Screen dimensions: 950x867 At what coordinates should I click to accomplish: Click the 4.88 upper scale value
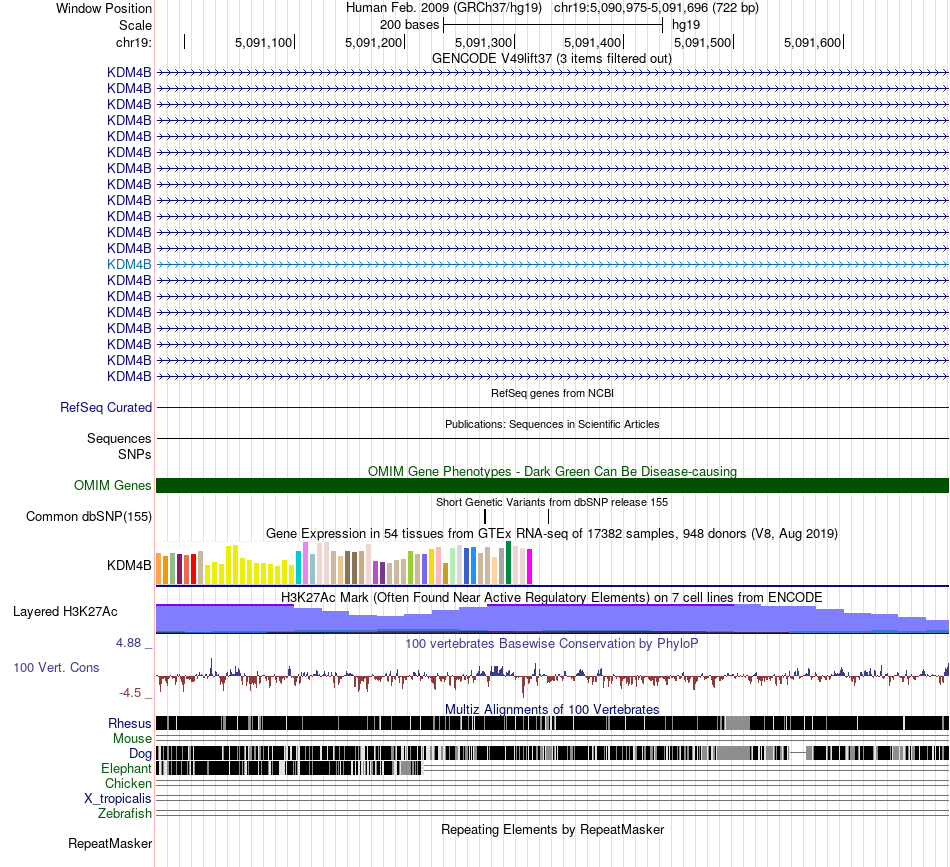[x=128, y=642]
